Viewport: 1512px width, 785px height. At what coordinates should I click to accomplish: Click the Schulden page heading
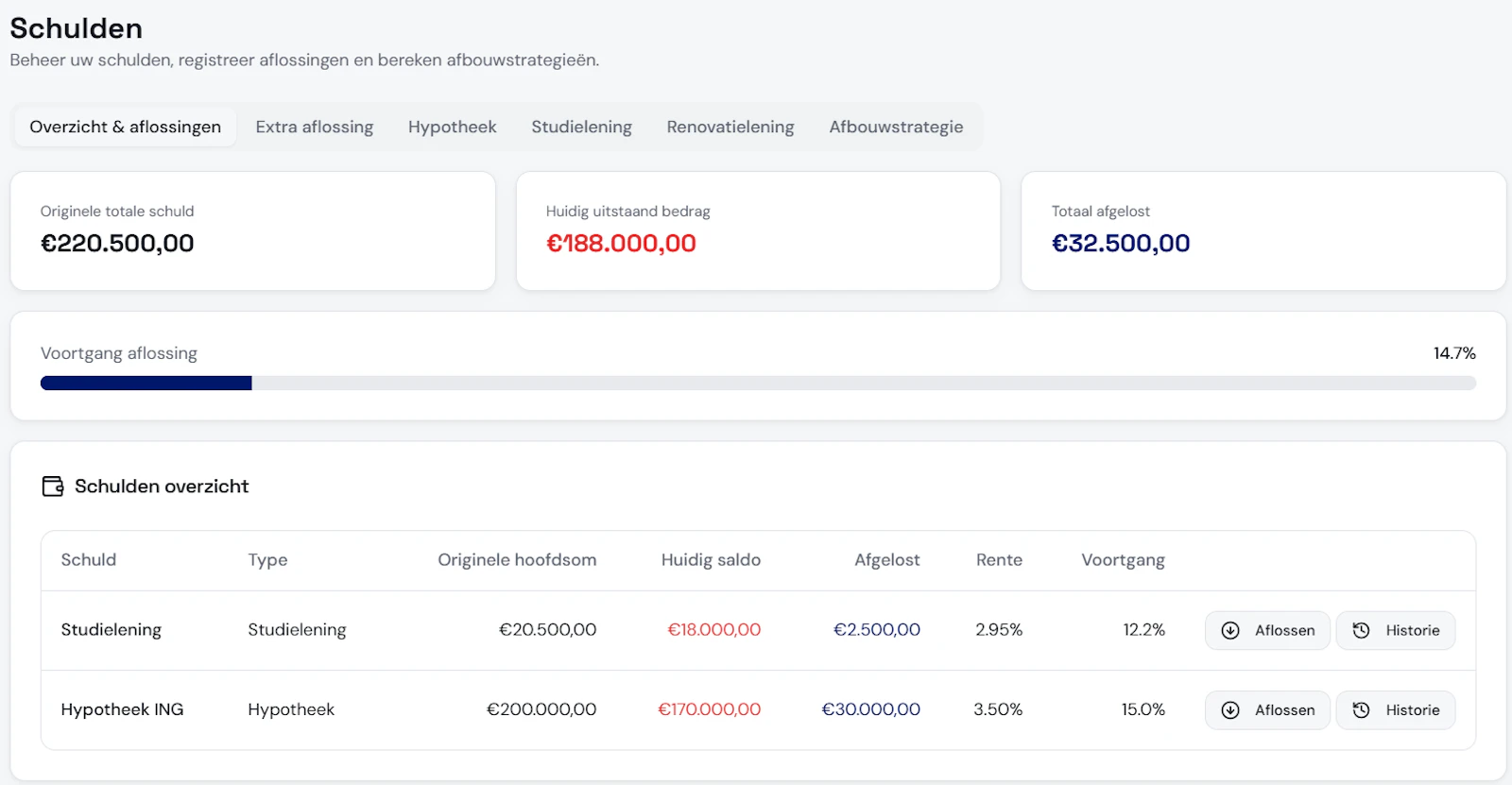pyautogui.click(x=77, y=28)
